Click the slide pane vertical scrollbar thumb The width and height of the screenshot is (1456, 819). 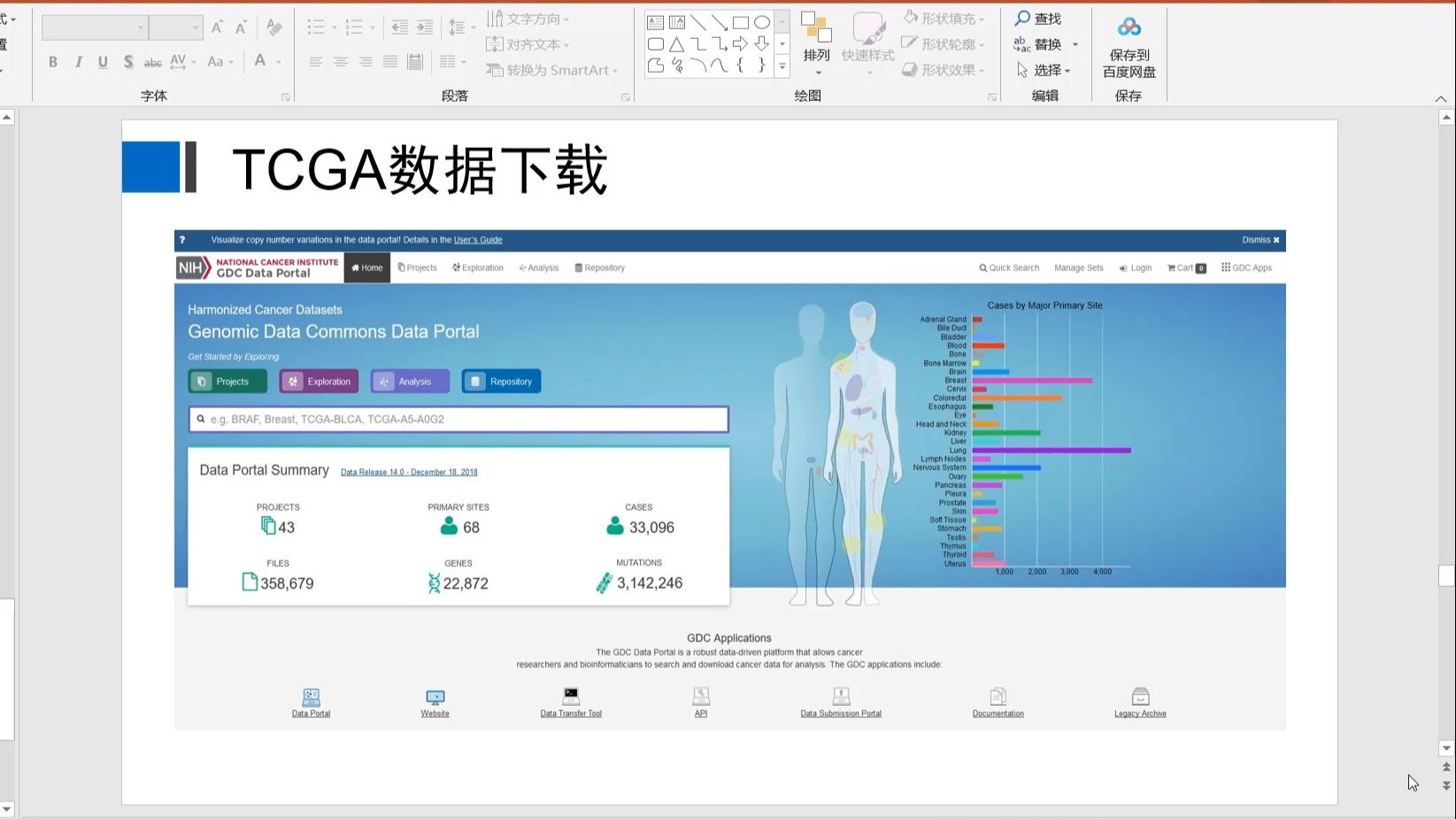point(1446,576)
